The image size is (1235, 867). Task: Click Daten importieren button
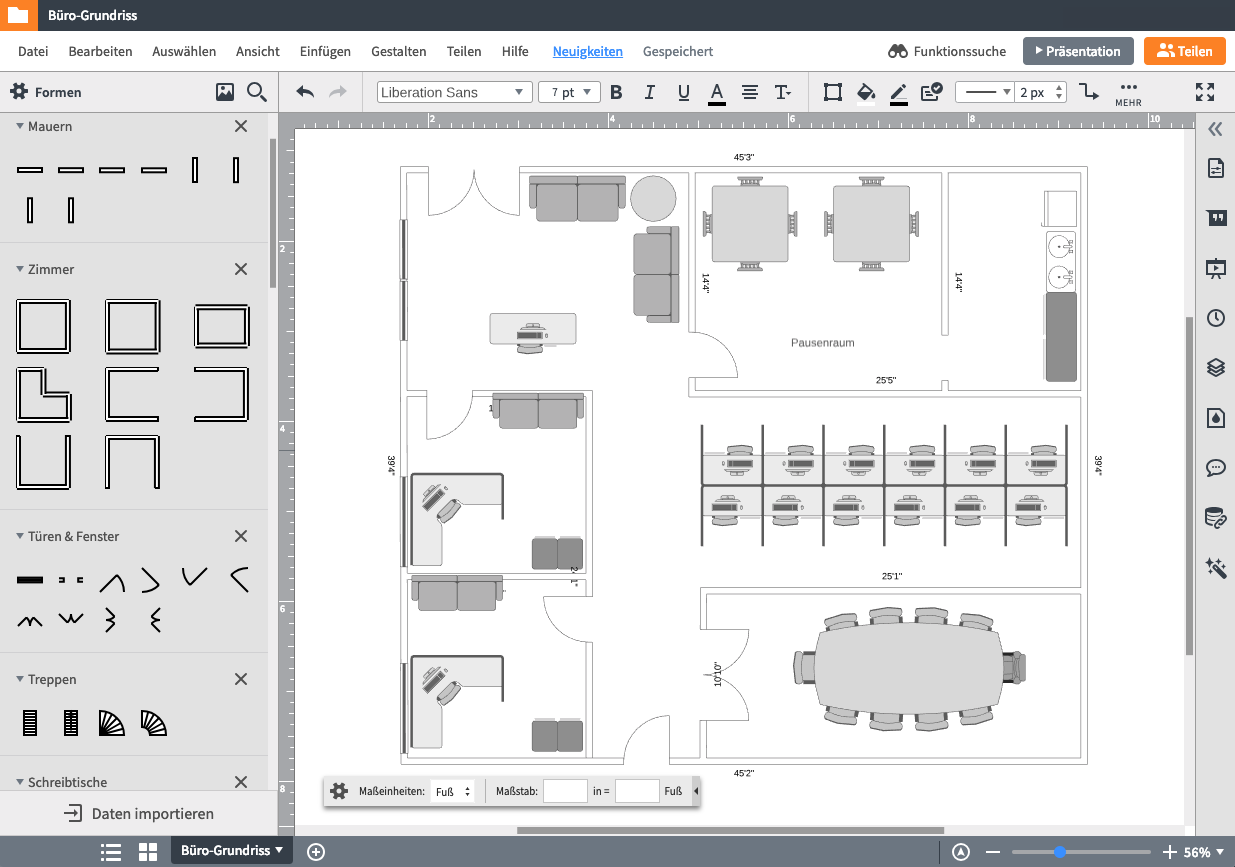tap(139, 813)
